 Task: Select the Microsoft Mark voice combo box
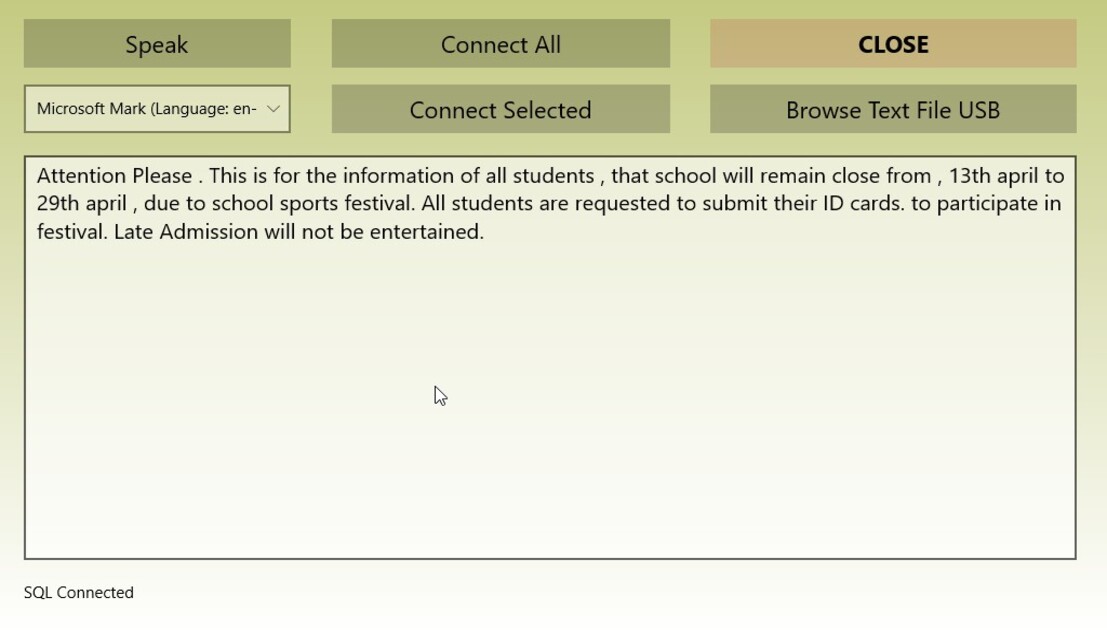[146, 109]
